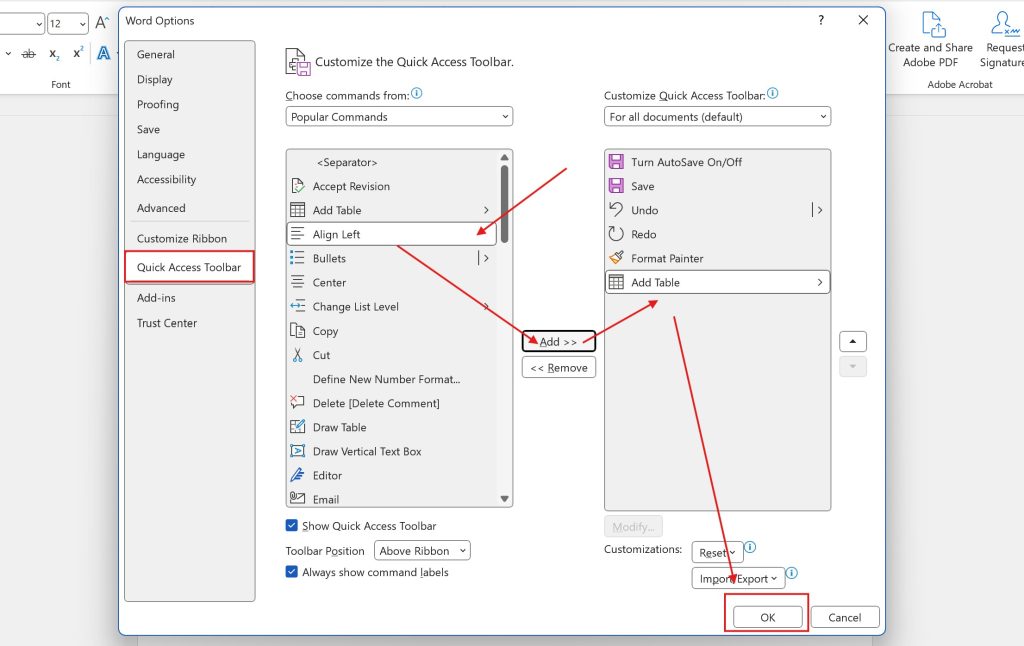Viewport: 1024px width, 646px height.
Task: Open the For all documents dropdown
Action: pyautogui.click(x=716, y=116)
